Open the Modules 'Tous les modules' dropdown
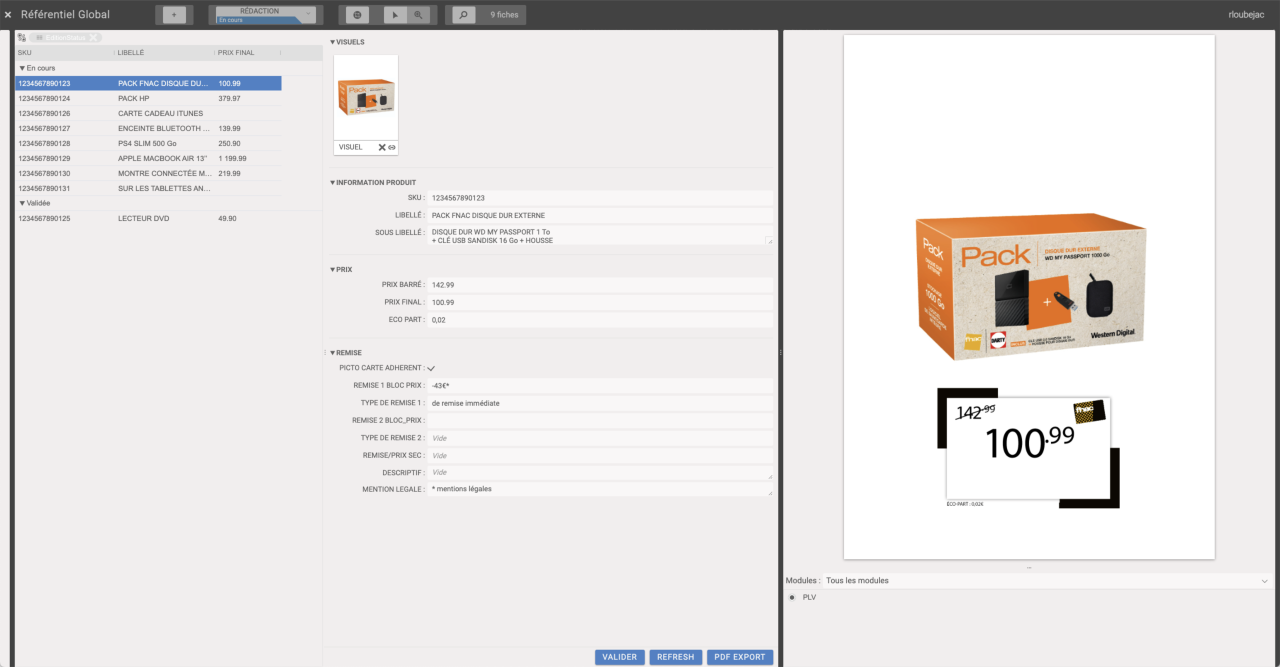1280x667 pixels. (x=1045, y=580)
